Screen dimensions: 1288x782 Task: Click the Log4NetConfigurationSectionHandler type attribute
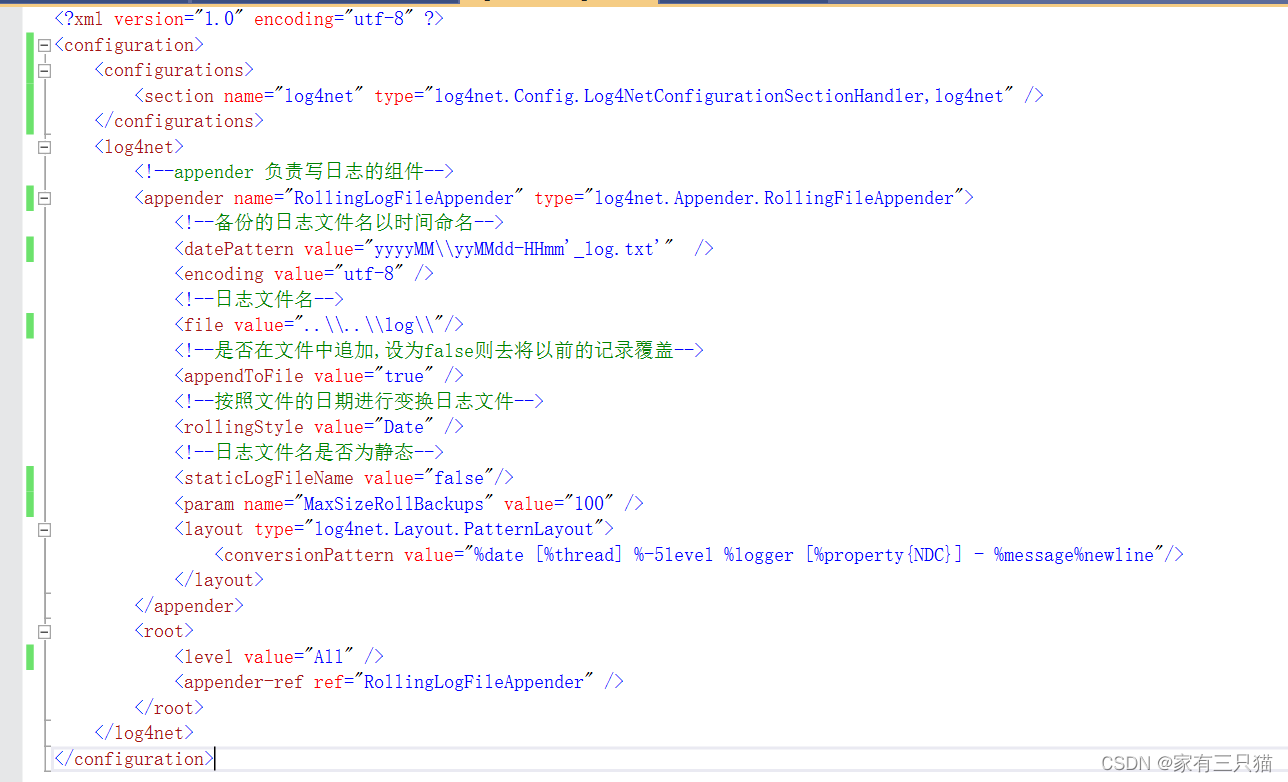tap(719, 96)
